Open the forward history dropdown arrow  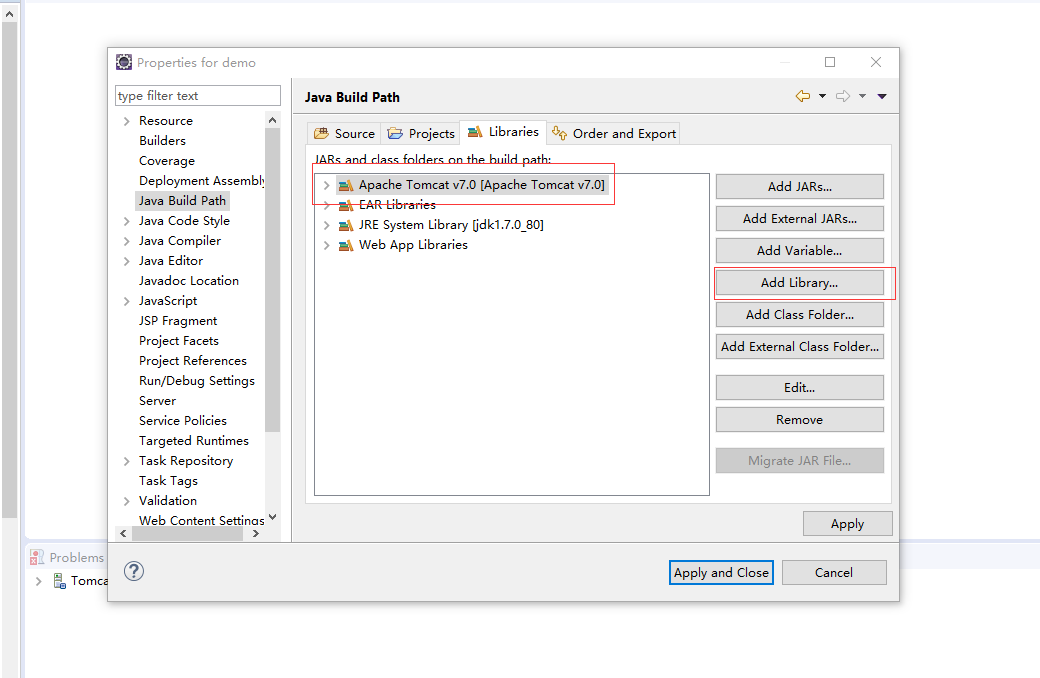pyautogui.click(x=862, y=96)
